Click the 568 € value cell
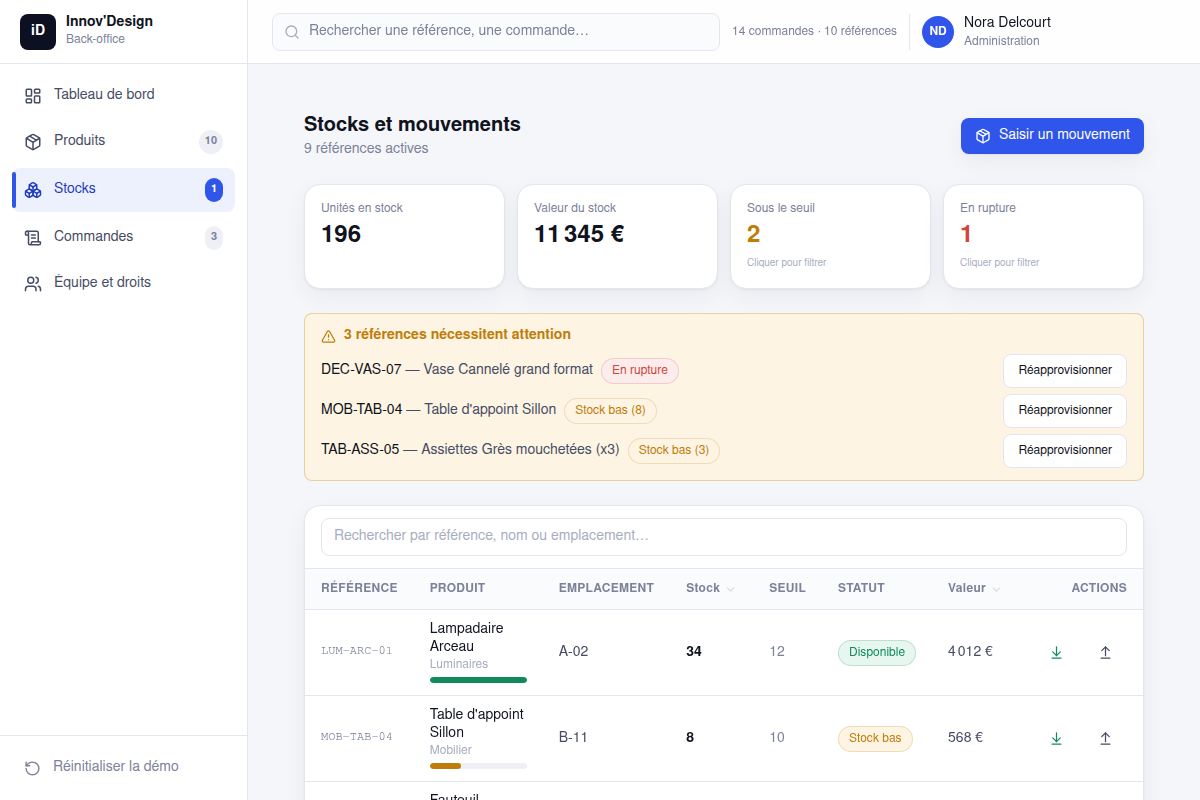Viewport: 1200px width, 800px height. [966, 737]
